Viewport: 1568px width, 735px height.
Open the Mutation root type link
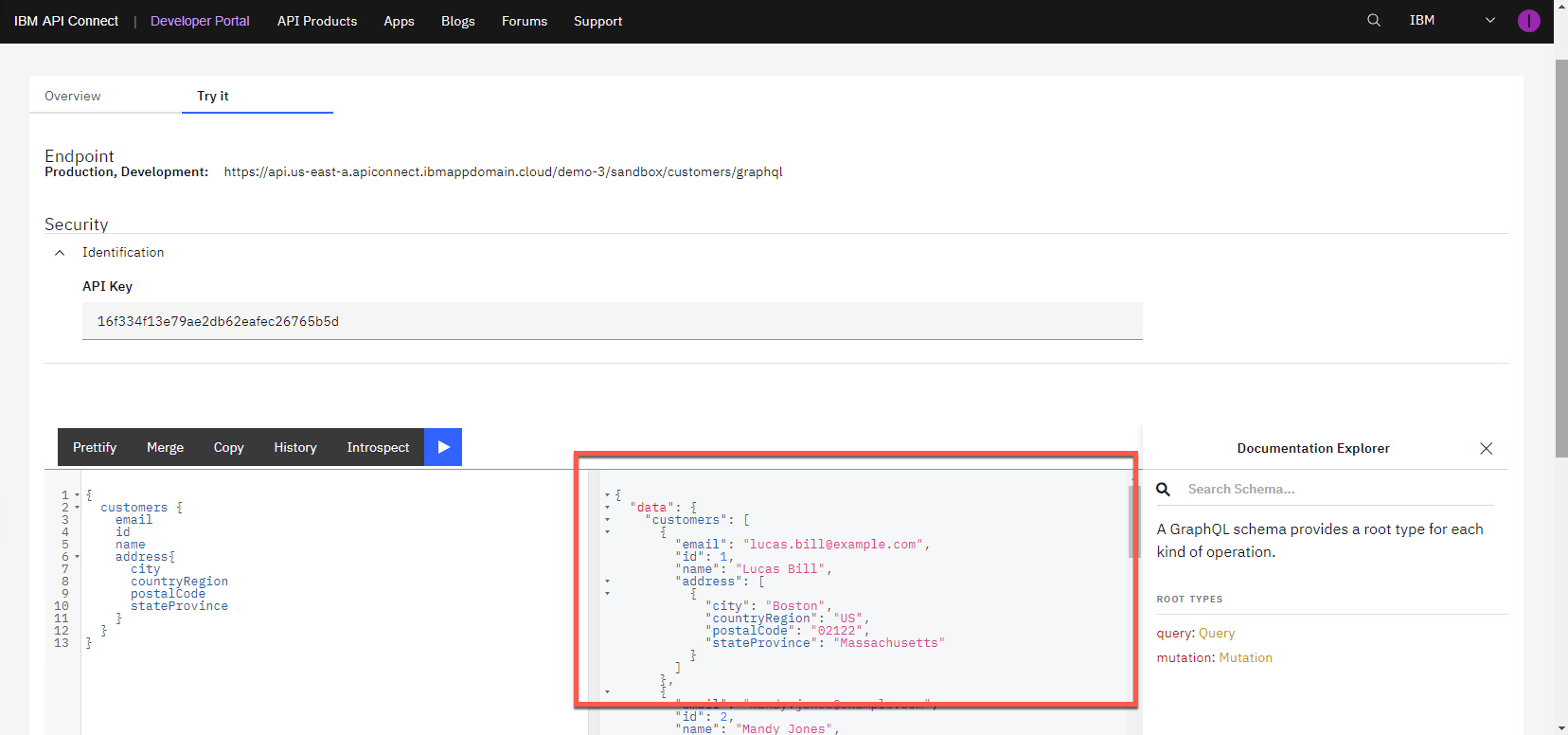coord(1245,658)
